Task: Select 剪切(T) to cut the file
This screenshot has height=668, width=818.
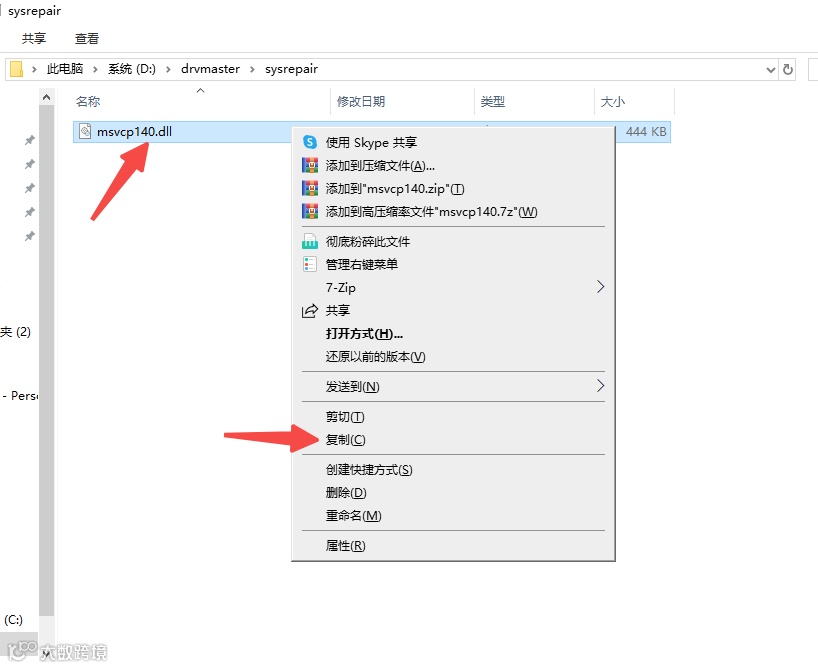Action: 453,416
